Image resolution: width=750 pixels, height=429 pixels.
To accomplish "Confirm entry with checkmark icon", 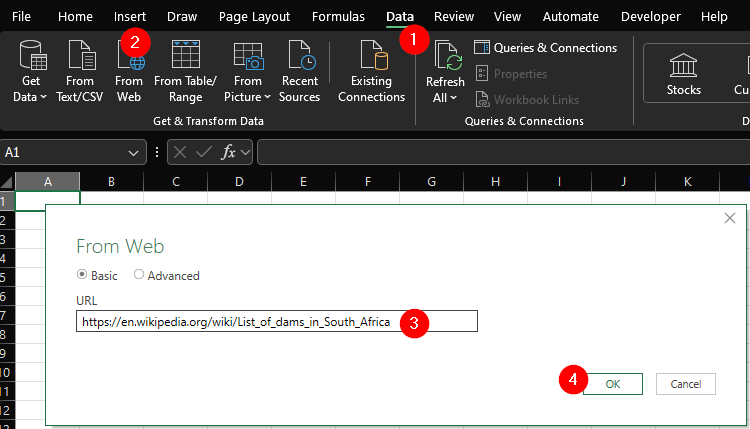I will point(204,153).
